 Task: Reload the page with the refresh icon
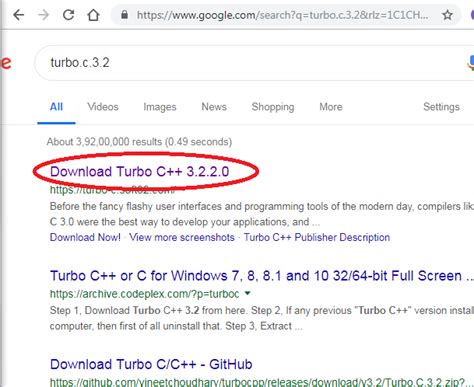pos(69,15)
